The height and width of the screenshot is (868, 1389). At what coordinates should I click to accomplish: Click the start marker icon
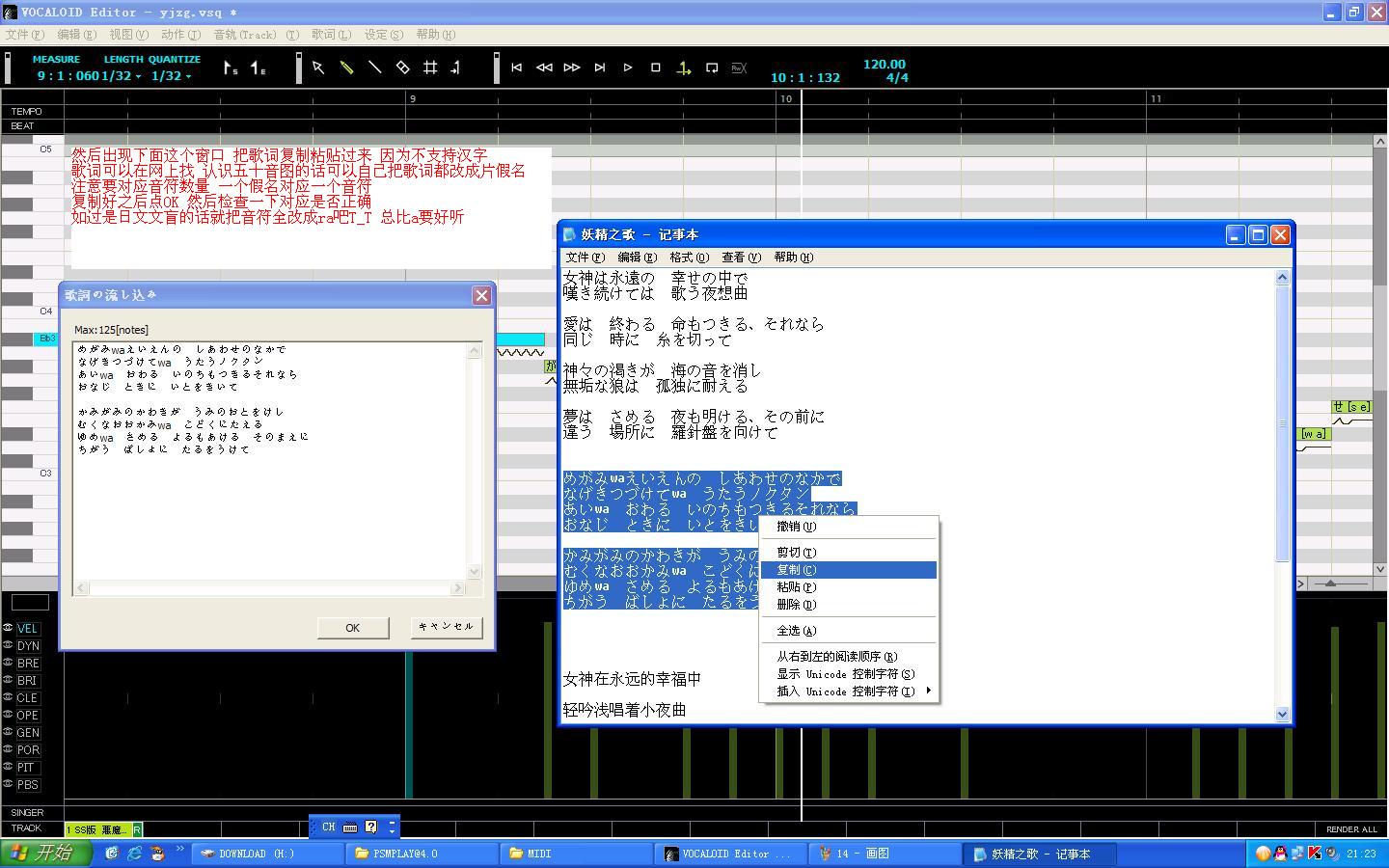[231, 68]
